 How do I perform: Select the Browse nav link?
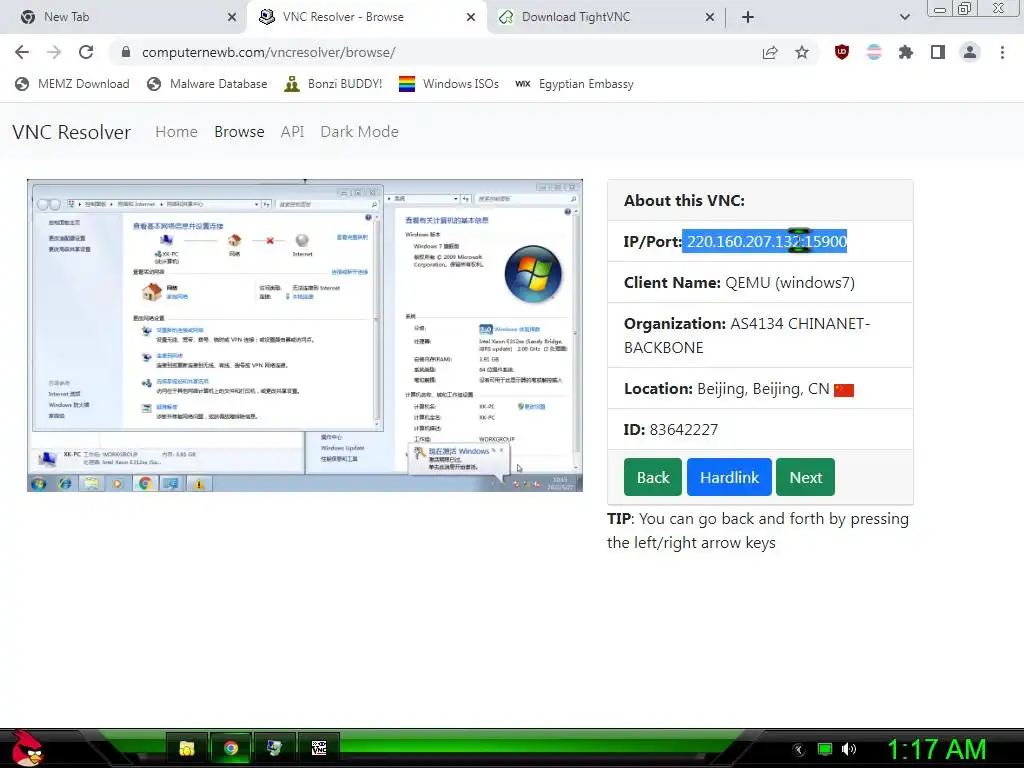pos(239,132)
